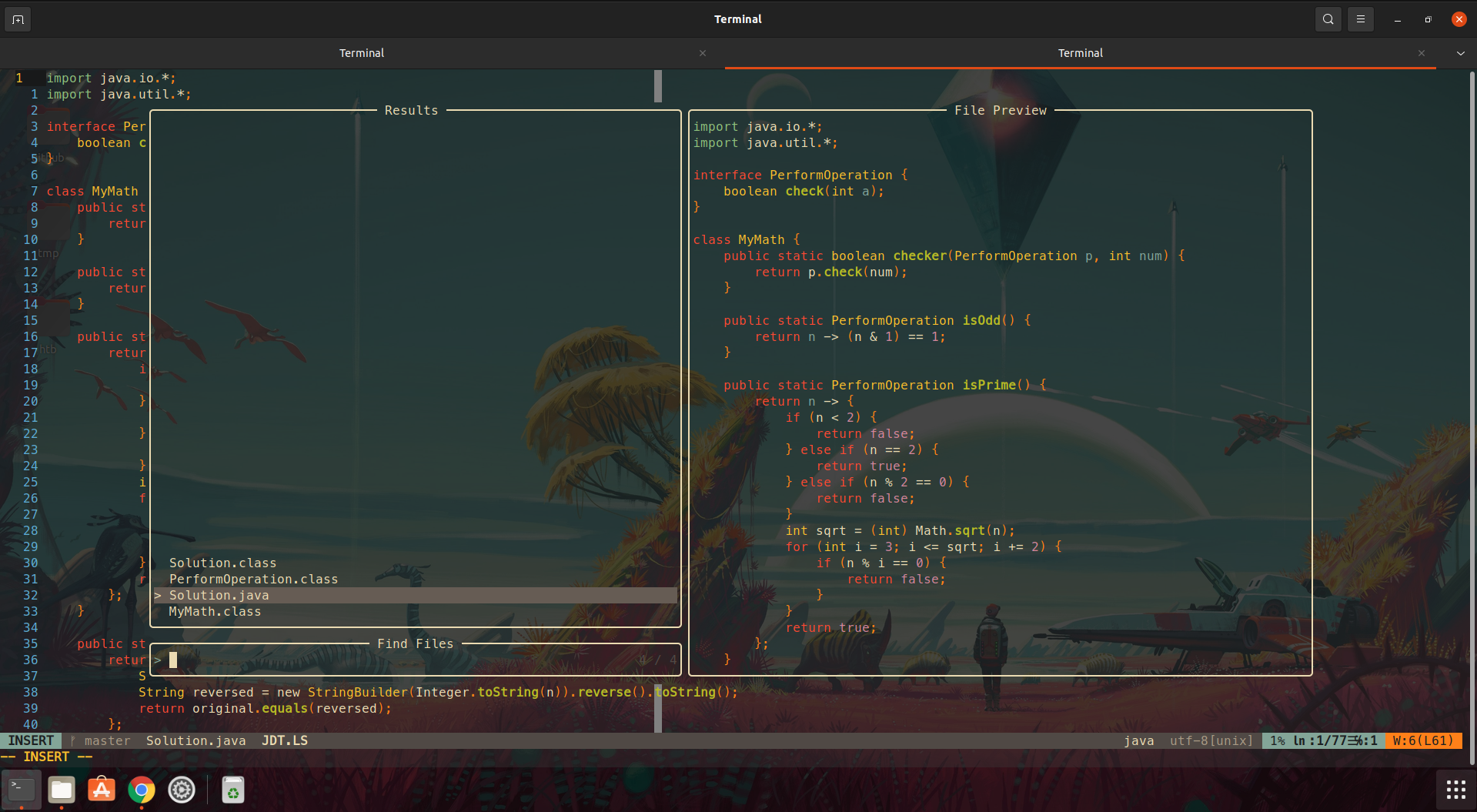Image resolution: width=1477 pixels, height=812 pixels.
Task: Open the hamburger menu in title bar
Action: pyautogui.click(x=1360, y=19)
